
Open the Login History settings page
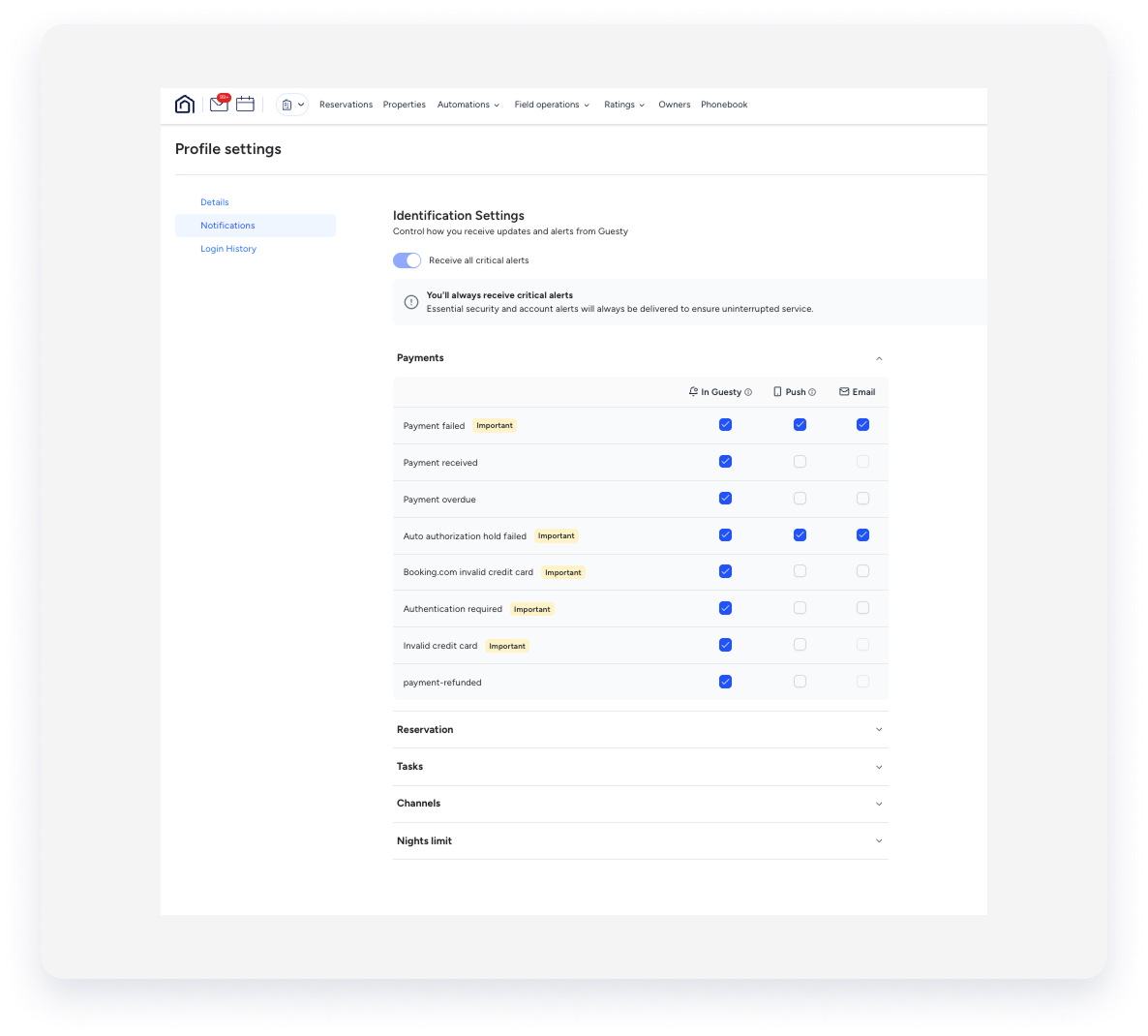click(227, 248)
